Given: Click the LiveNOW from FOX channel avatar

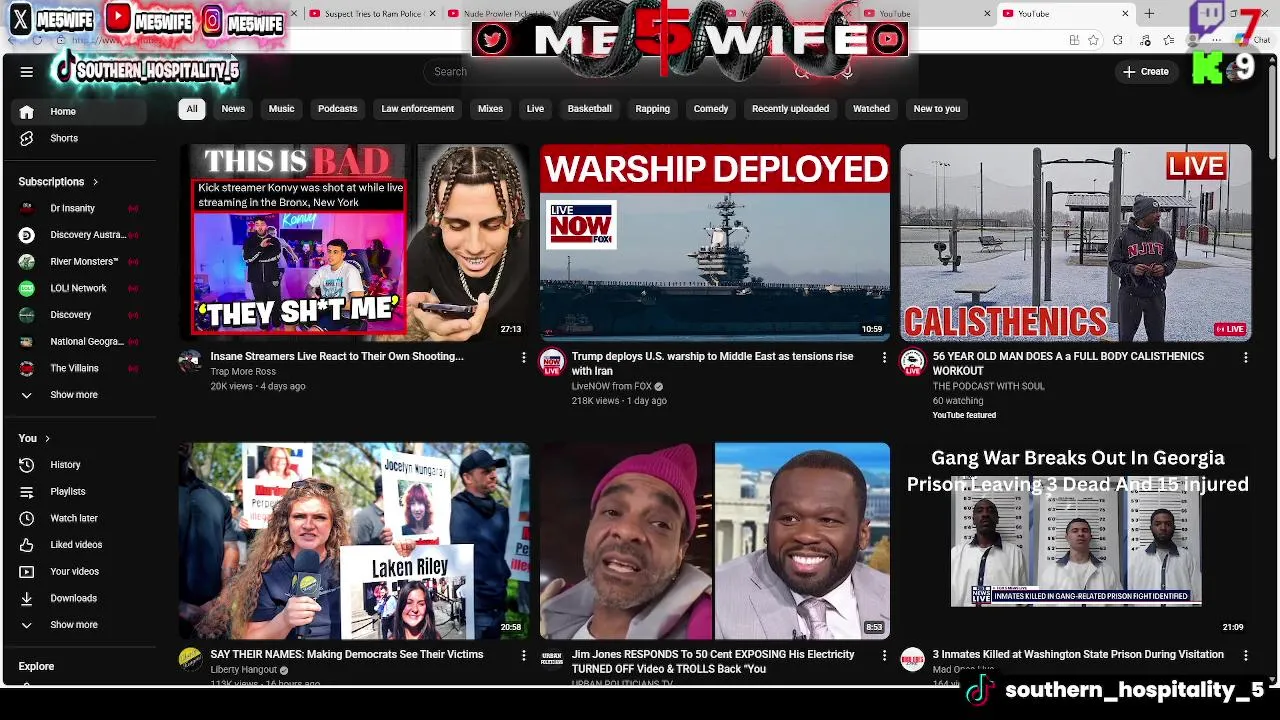Looking at the screenshot, I should 551,361.
